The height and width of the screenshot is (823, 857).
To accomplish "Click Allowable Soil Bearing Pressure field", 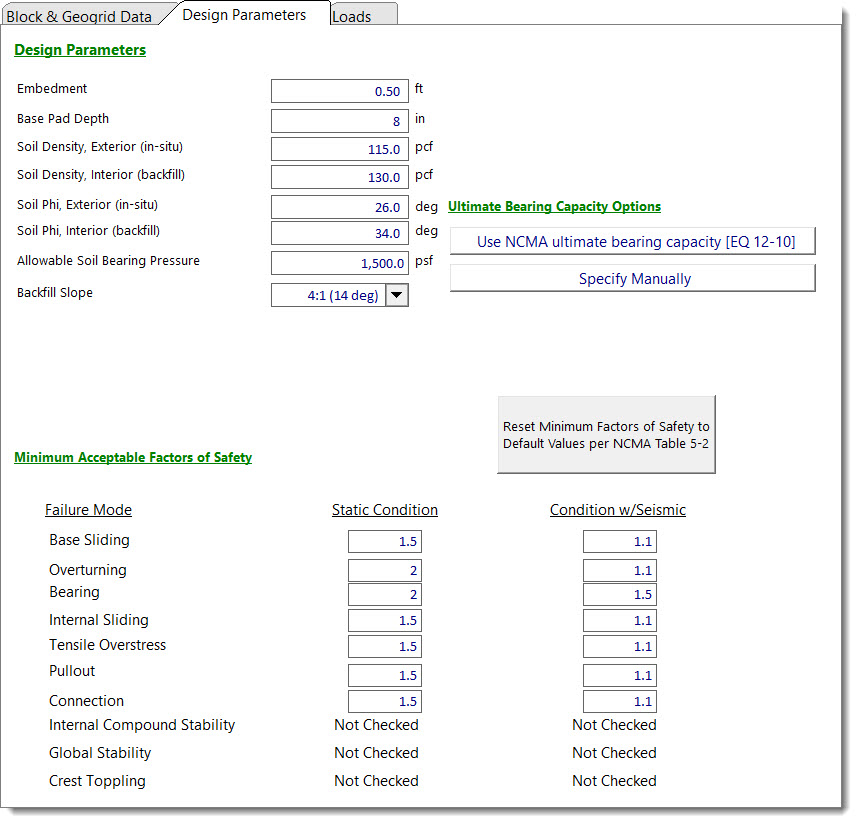I will [339, 263].
